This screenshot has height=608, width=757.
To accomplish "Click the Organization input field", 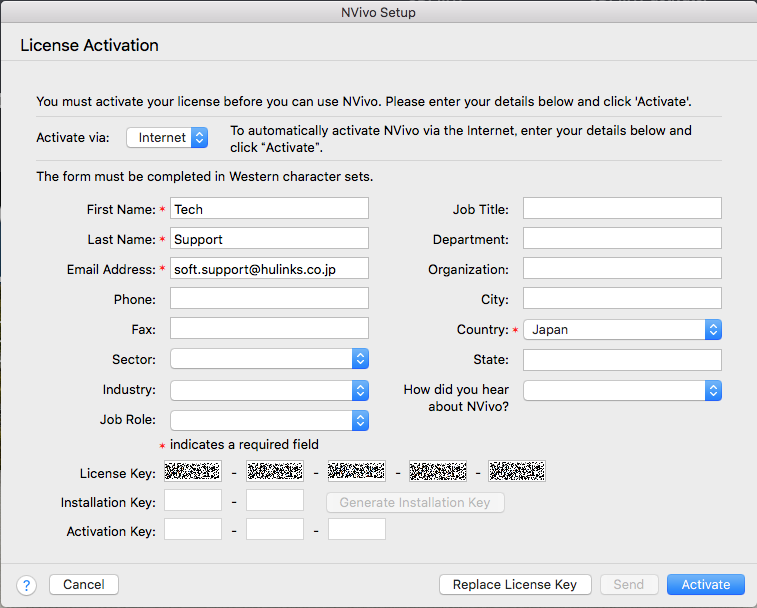I will (622, 269).
